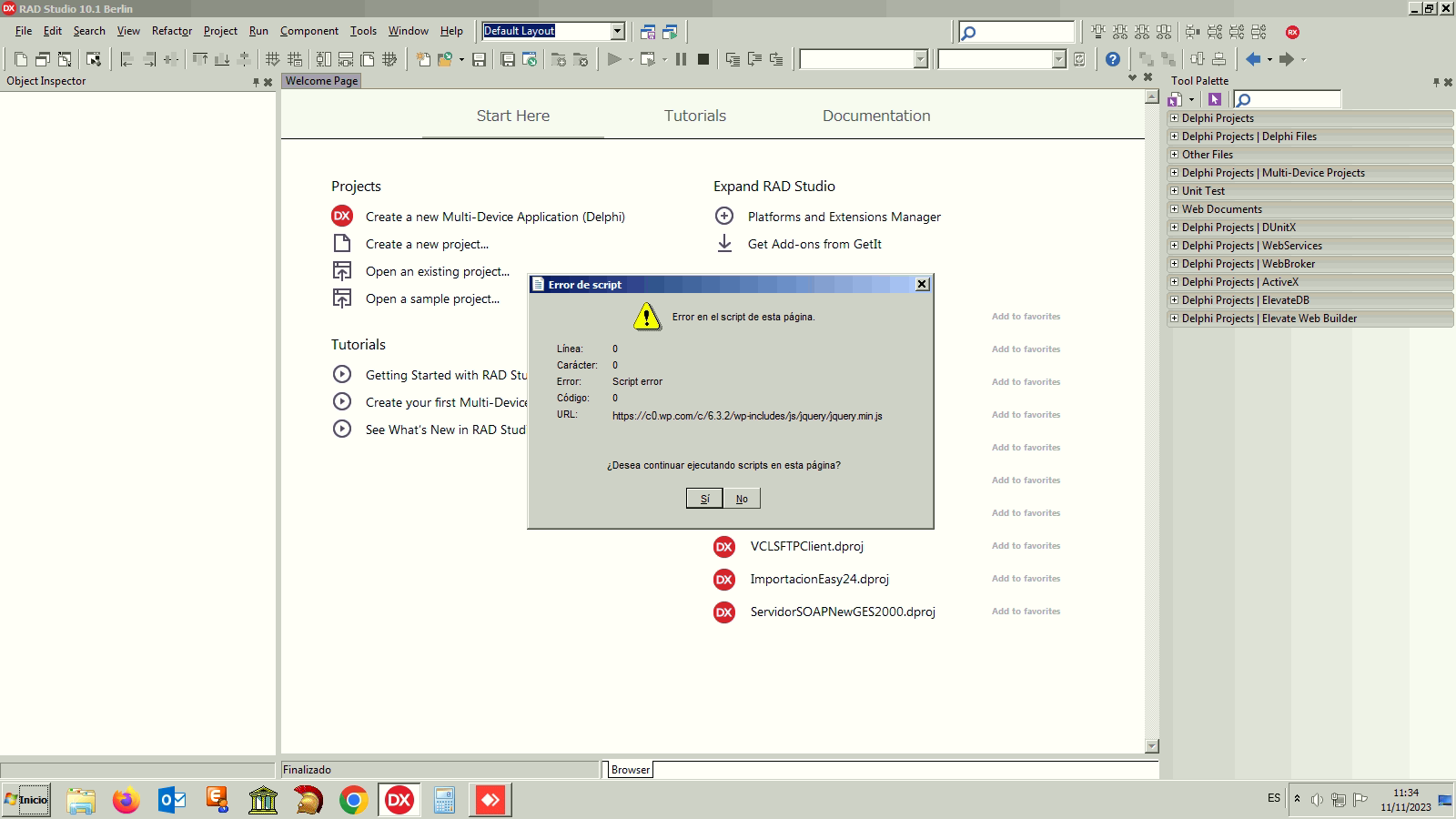Click the Set debug desktop icon

click(670, 32)
